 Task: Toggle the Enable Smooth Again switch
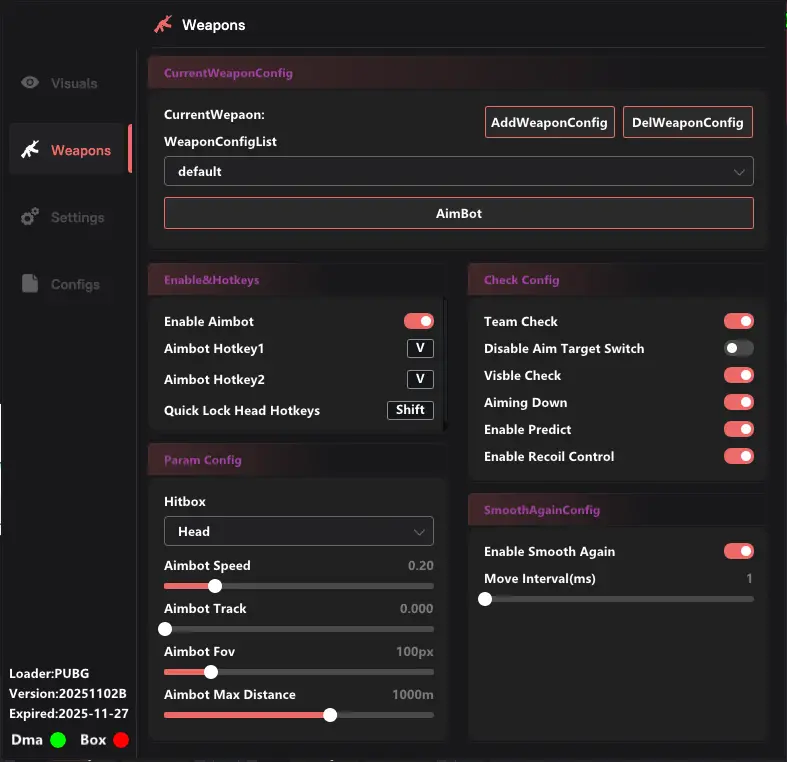pos(738,551)
